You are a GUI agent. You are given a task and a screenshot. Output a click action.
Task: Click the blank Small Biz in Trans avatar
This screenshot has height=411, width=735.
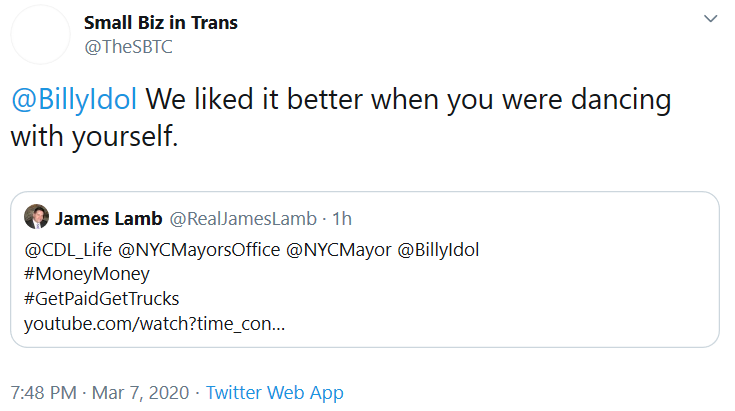click(x=38, y=35)
